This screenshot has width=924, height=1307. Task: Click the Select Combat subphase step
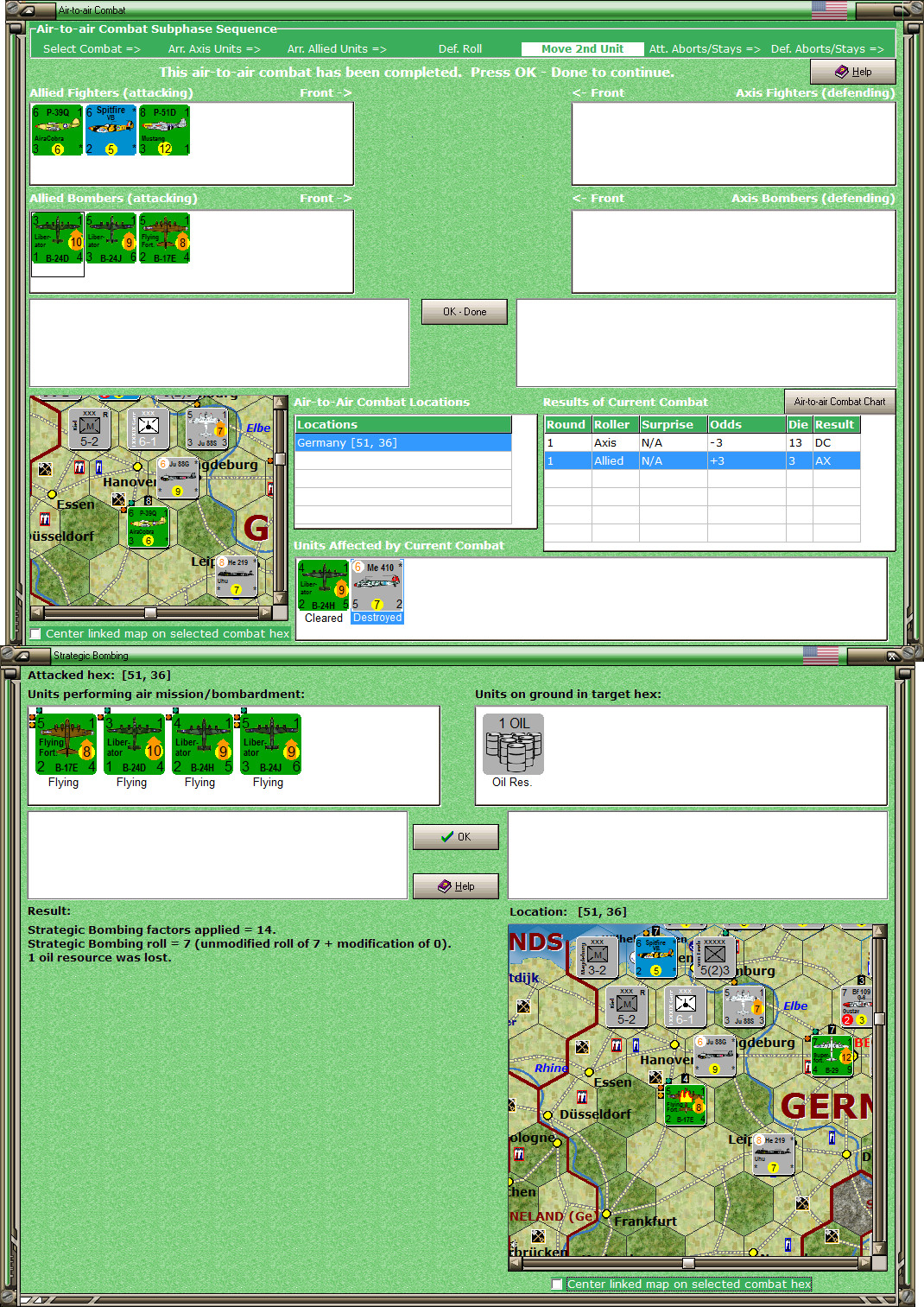92,49
